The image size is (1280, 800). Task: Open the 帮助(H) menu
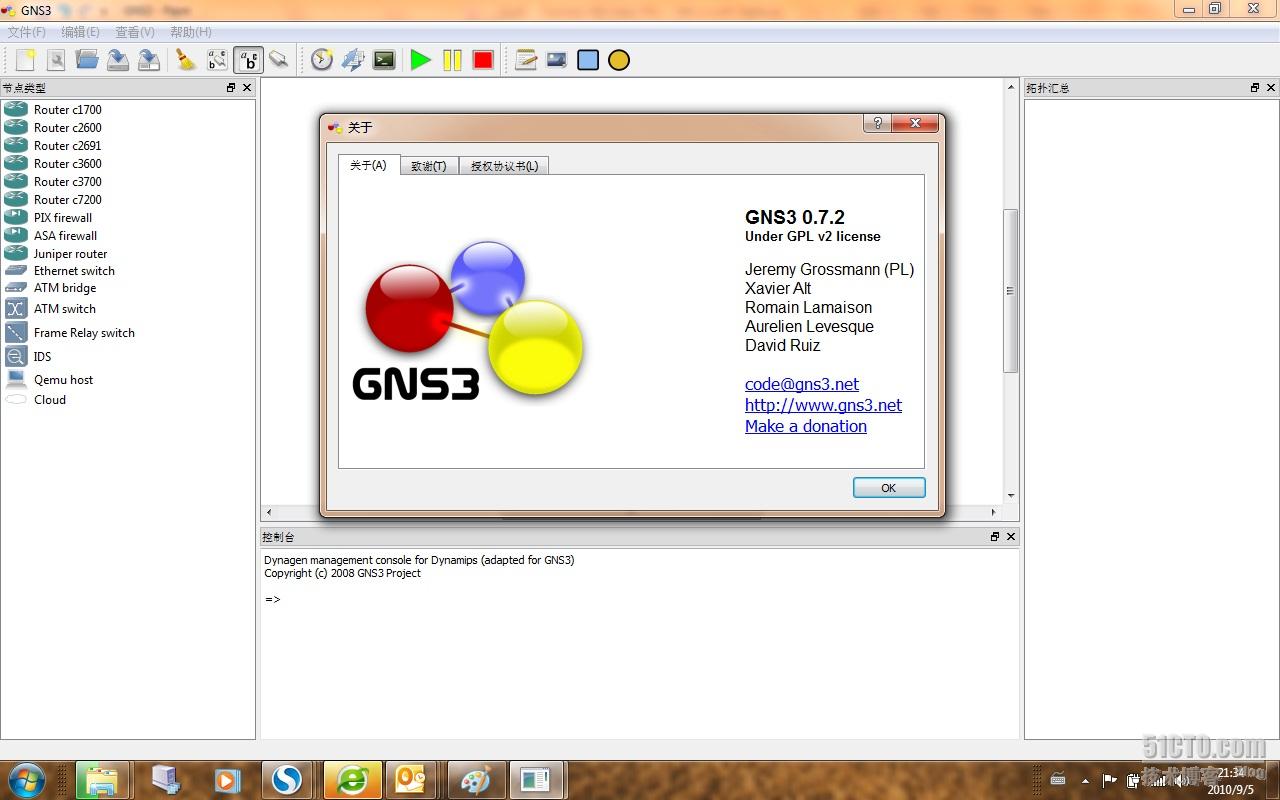[x=190, y=32]
